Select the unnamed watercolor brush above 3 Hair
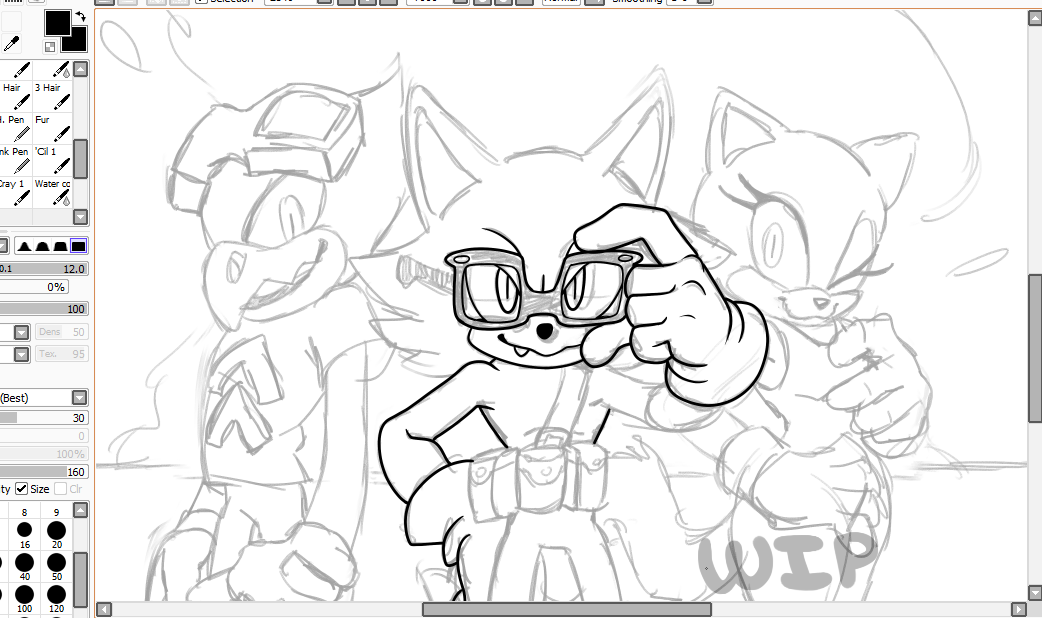This screenshot has width=1042, height=618. click(52, 69)
